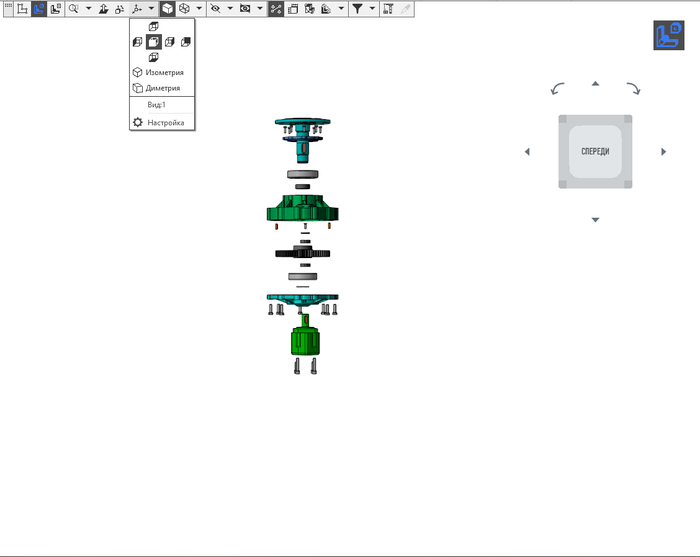Viewport: 700px width, 557px height.
Task: Open Настройка from the orientation menu
Action: click(x=162, y=122)
